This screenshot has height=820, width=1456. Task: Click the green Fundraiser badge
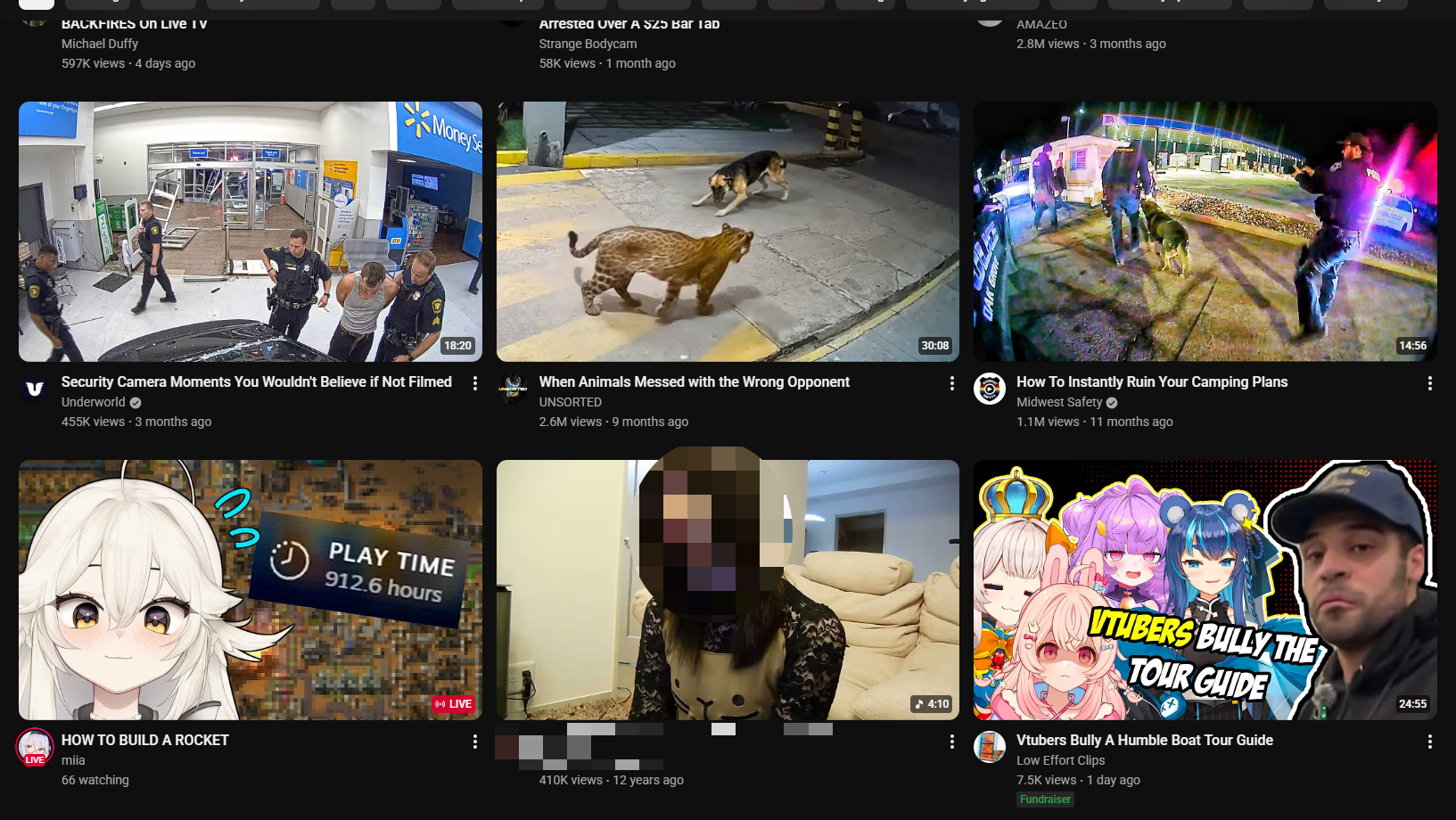tap(1046, 799)
